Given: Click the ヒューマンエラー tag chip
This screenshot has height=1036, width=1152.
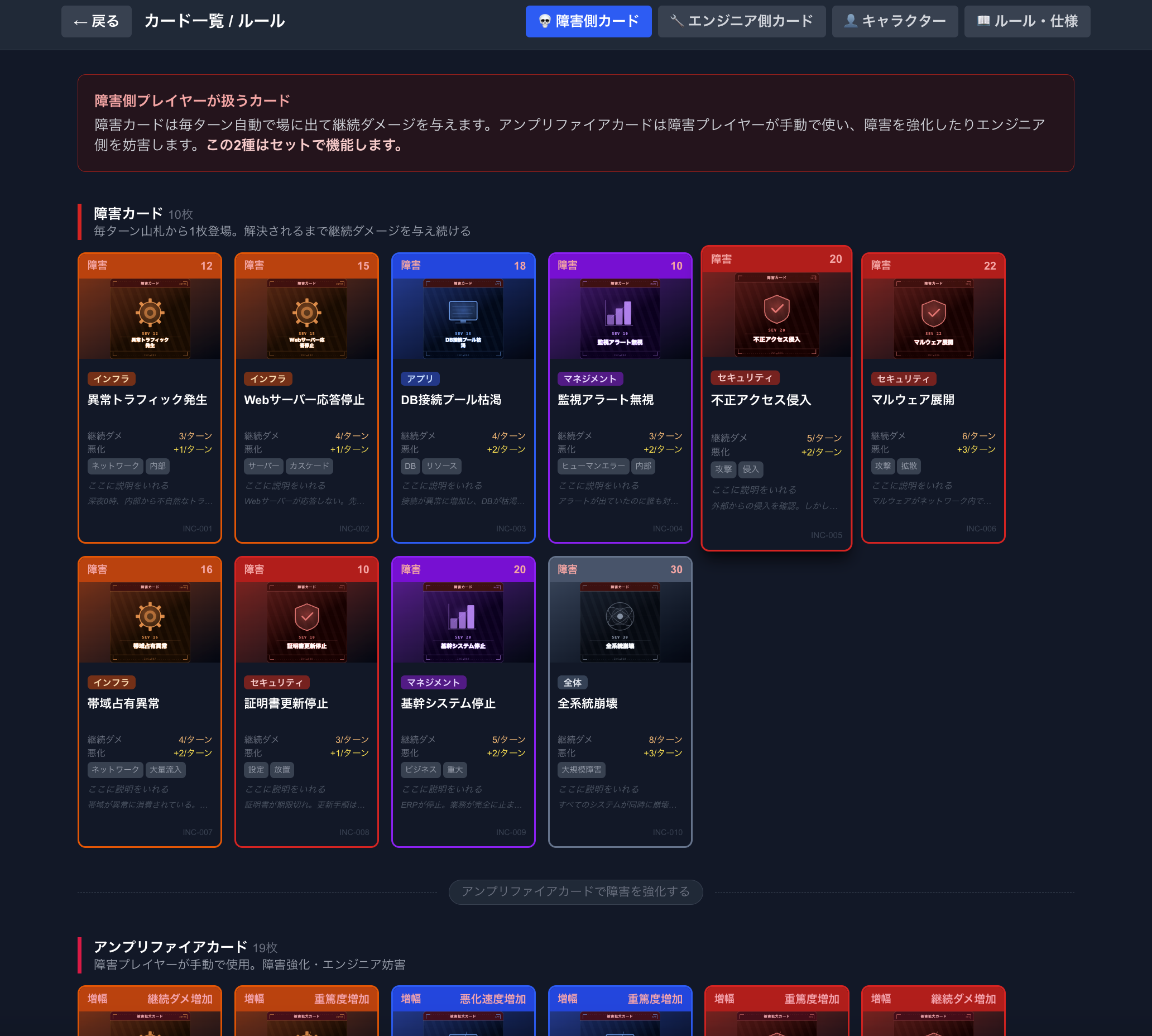Looking at the screenshot, I should pyautogui.click(x=593, y=466).
